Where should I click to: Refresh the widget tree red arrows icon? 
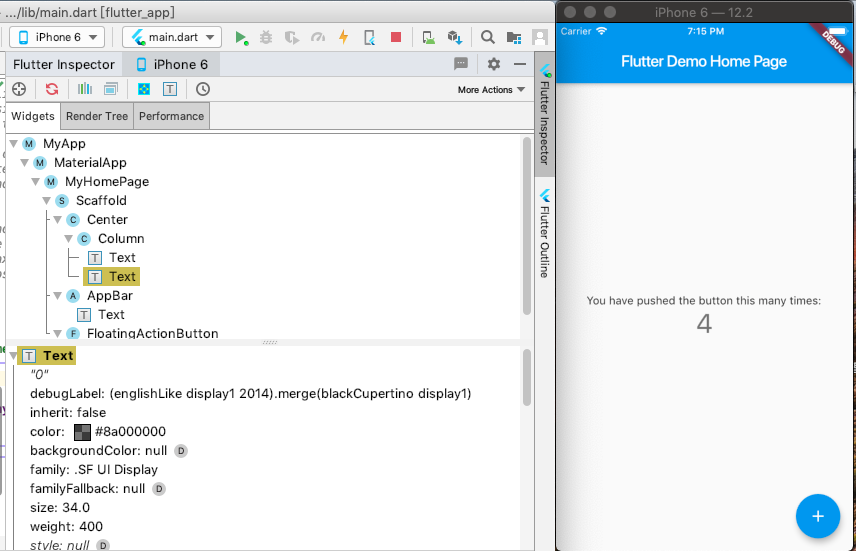[x=52, y=89]
